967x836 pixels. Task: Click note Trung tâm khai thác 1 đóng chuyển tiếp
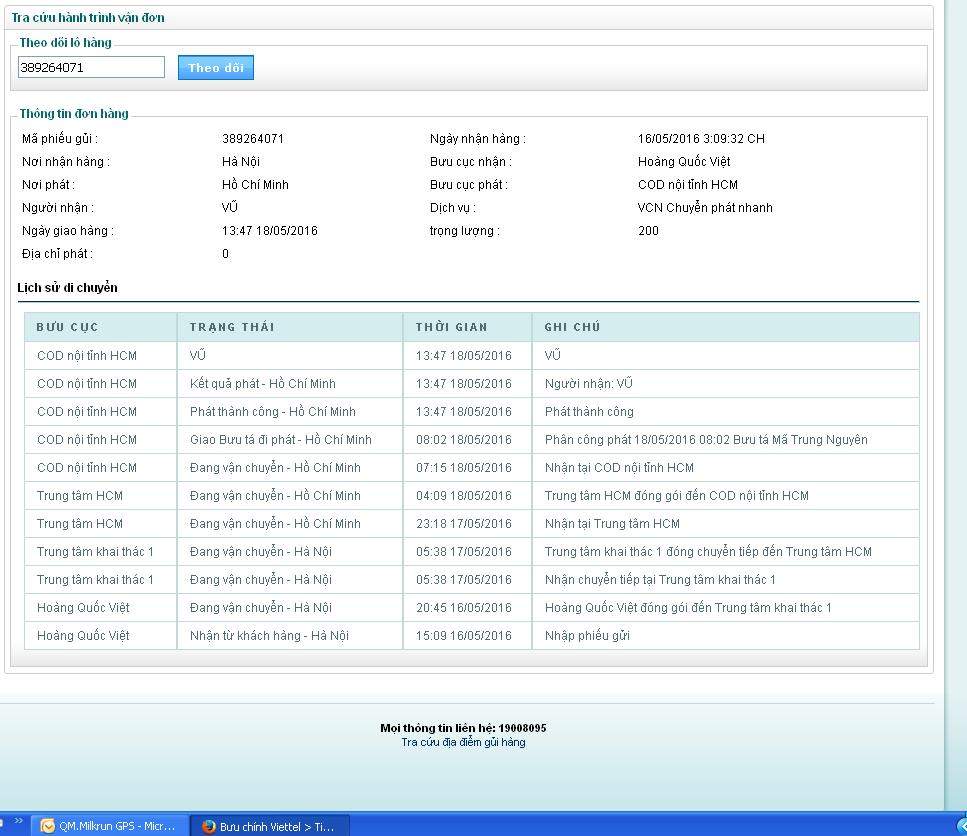click(x=708, y=552)
